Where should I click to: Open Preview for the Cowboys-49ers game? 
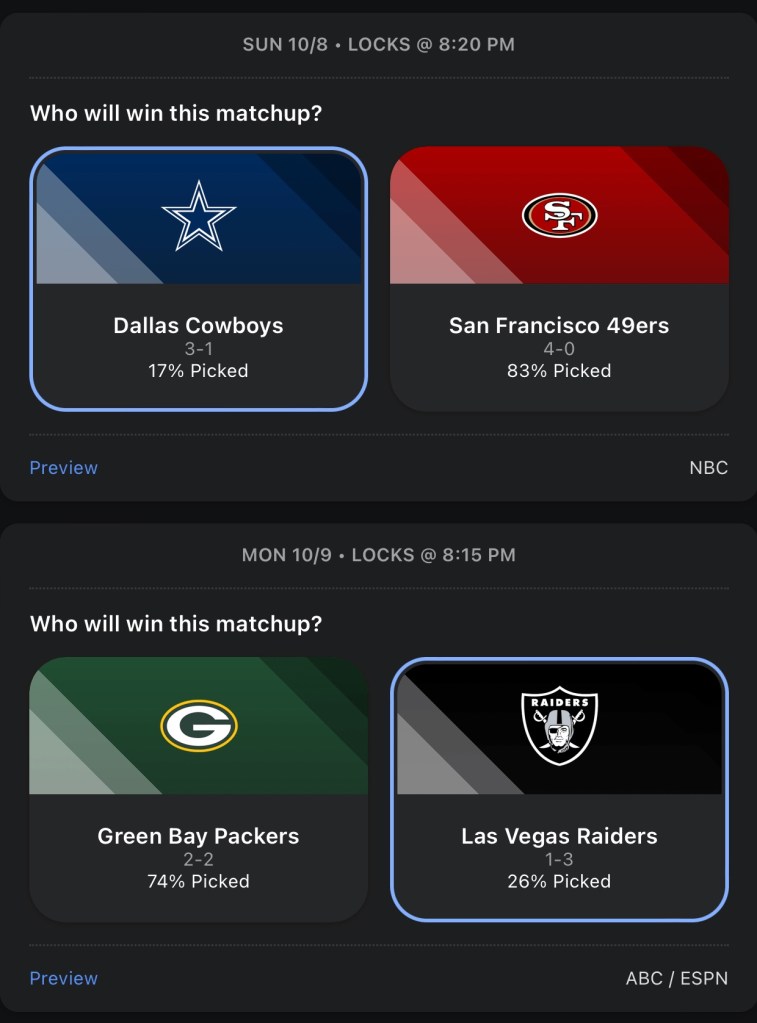pyautogui.click(x=64, y=468)
